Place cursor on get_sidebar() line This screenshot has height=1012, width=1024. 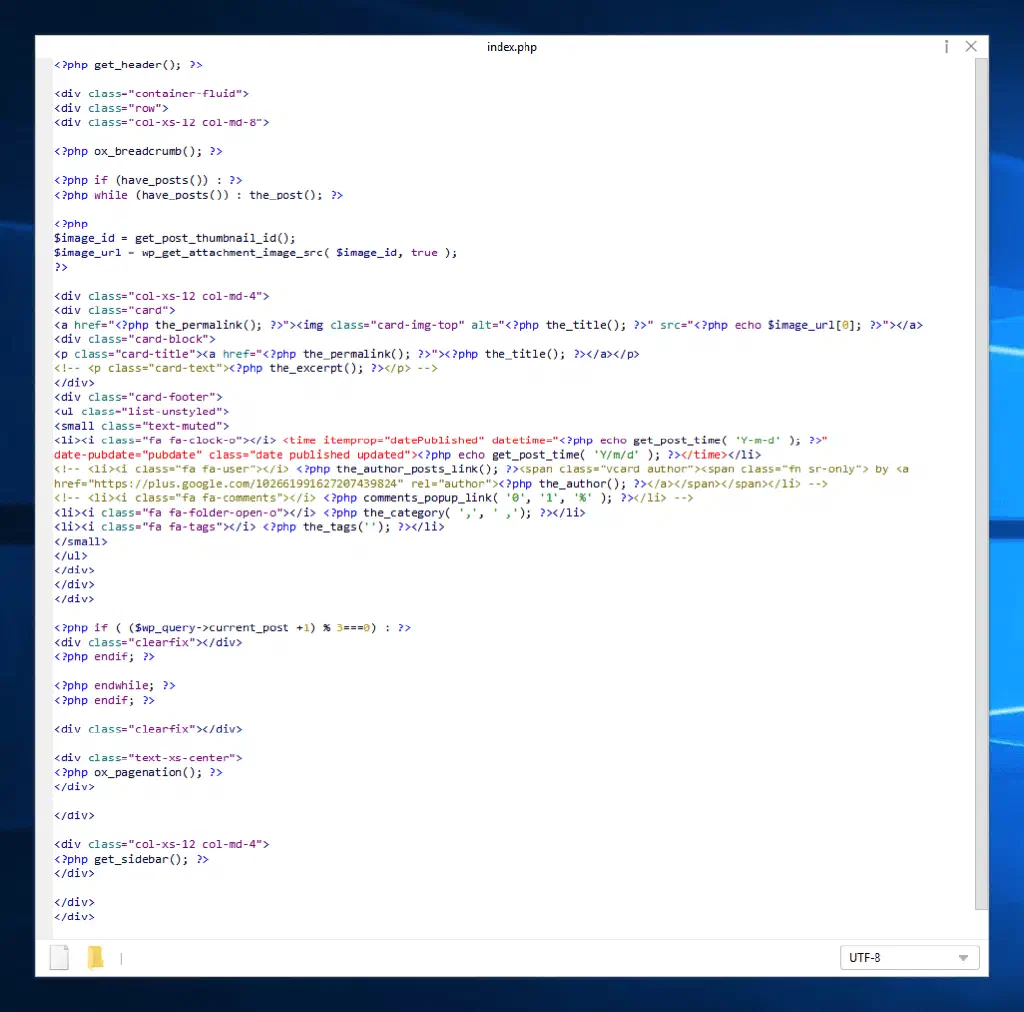click(131, 859)
